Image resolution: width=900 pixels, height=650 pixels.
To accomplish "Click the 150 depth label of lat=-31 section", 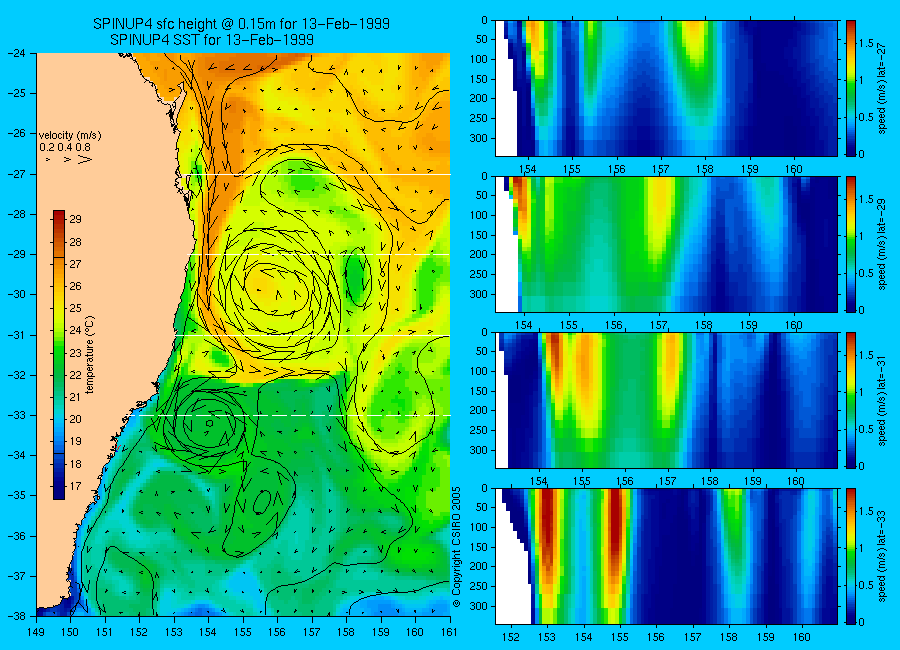I will 479,391.
